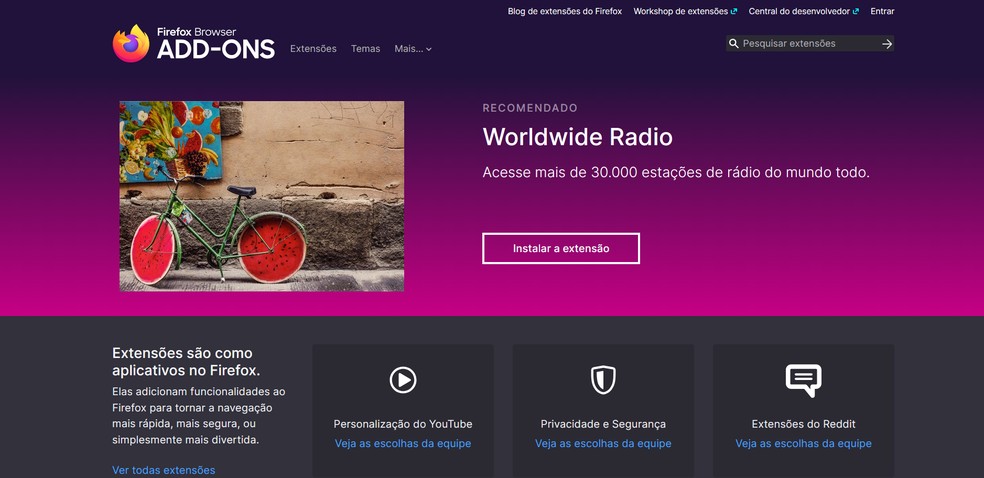Click the Instalar a extensão button

[561, 248]
